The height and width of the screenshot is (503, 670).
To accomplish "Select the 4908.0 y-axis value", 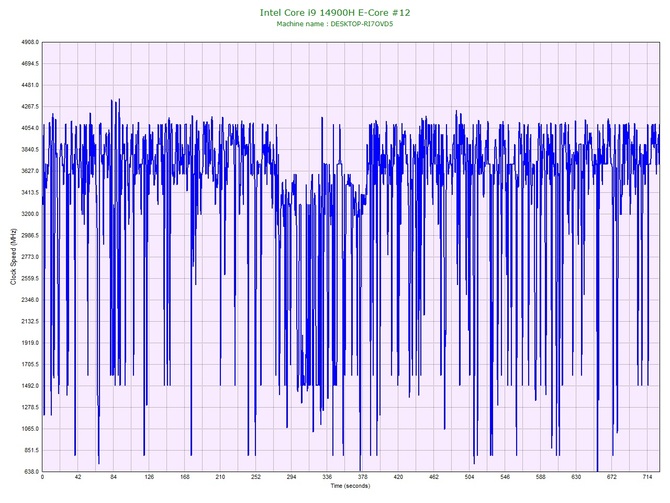I will (30, 42).
